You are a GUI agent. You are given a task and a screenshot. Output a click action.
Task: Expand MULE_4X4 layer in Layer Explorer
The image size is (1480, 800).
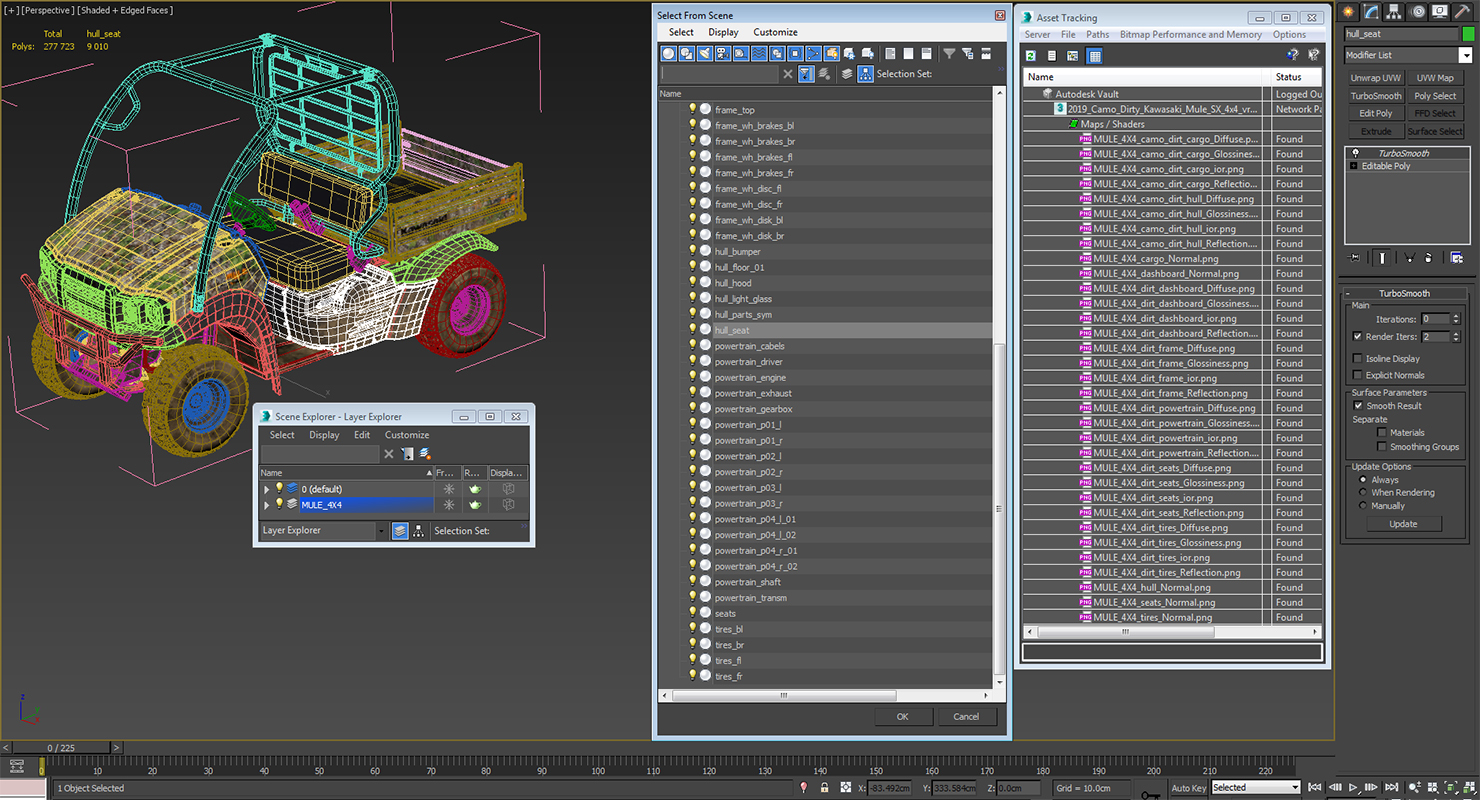click(266, 505)
